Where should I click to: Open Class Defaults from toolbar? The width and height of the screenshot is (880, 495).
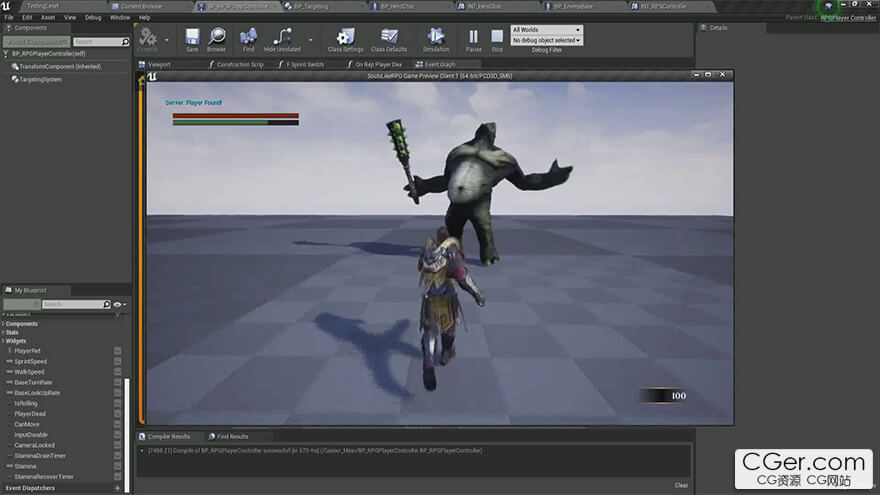(389, 37)
